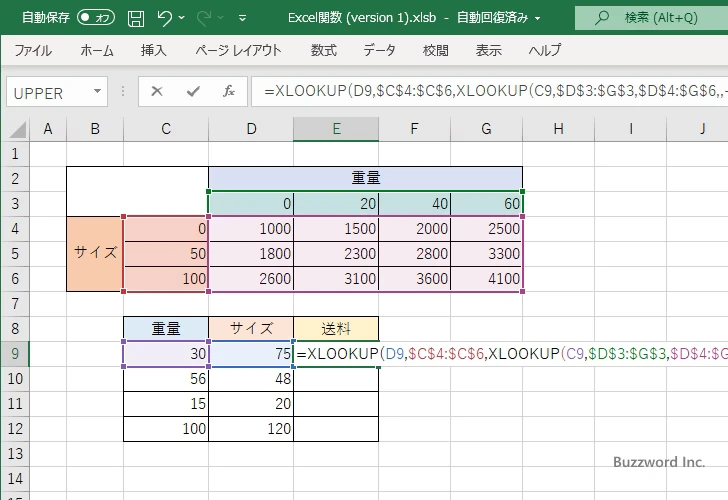Click cell C10 containing 56

tap(166, 379)
